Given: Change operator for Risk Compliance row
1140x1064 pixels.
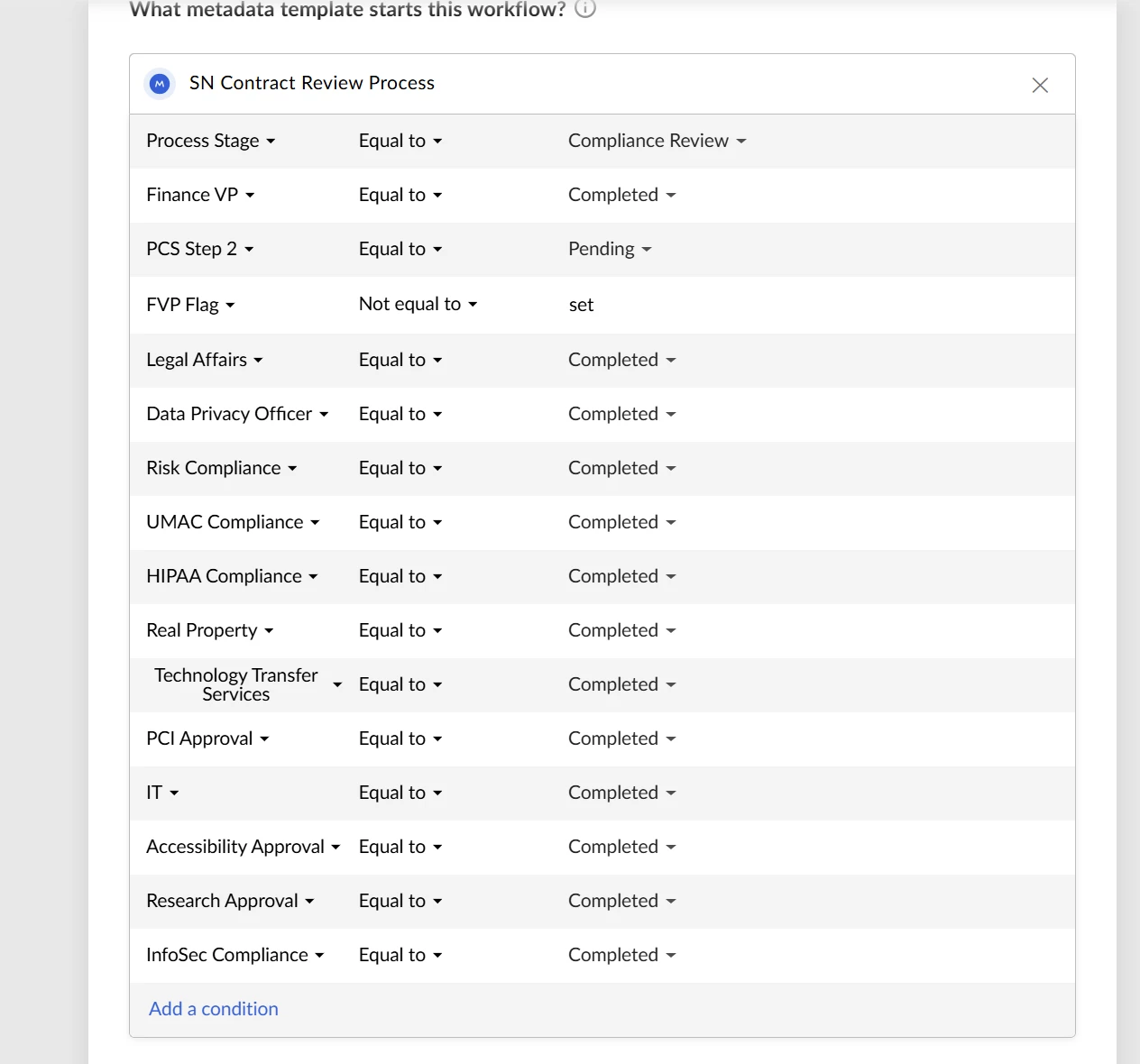Looking at the screenshot, I should coord(400,468).
